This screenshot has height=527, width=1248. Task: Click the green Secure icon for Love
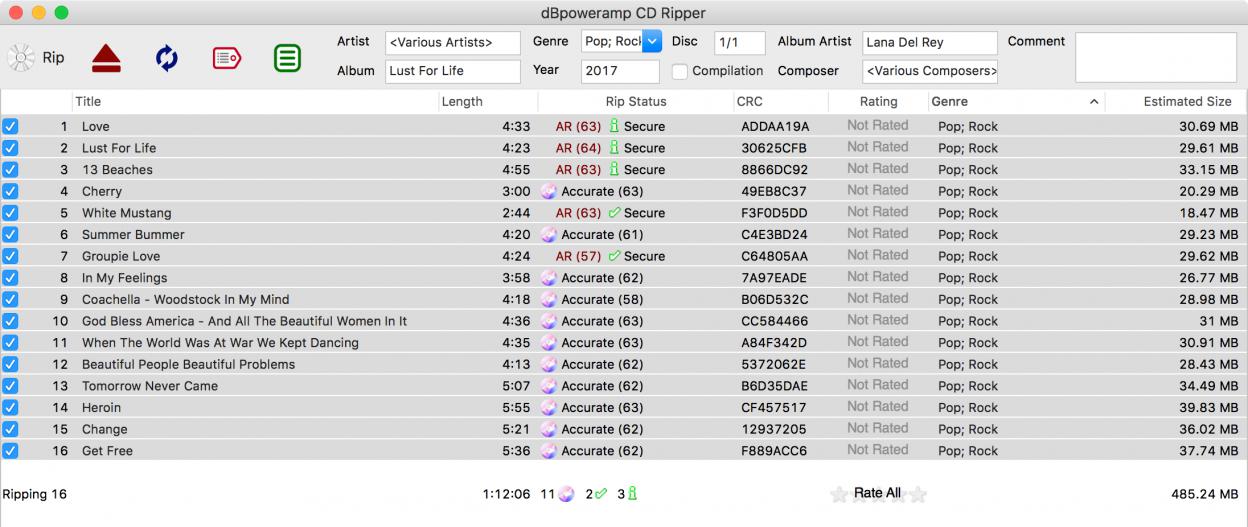[x=615, y=126]
